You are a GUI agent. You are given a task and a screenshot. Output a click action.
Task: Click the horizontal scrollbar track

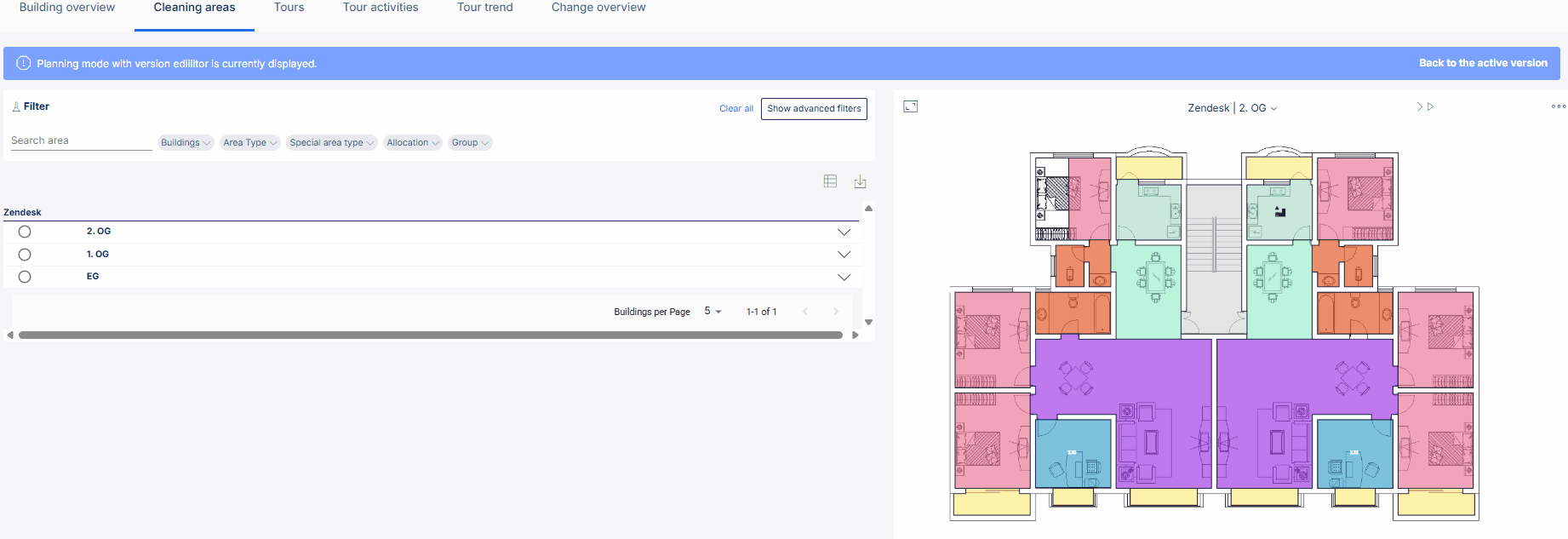431,335
